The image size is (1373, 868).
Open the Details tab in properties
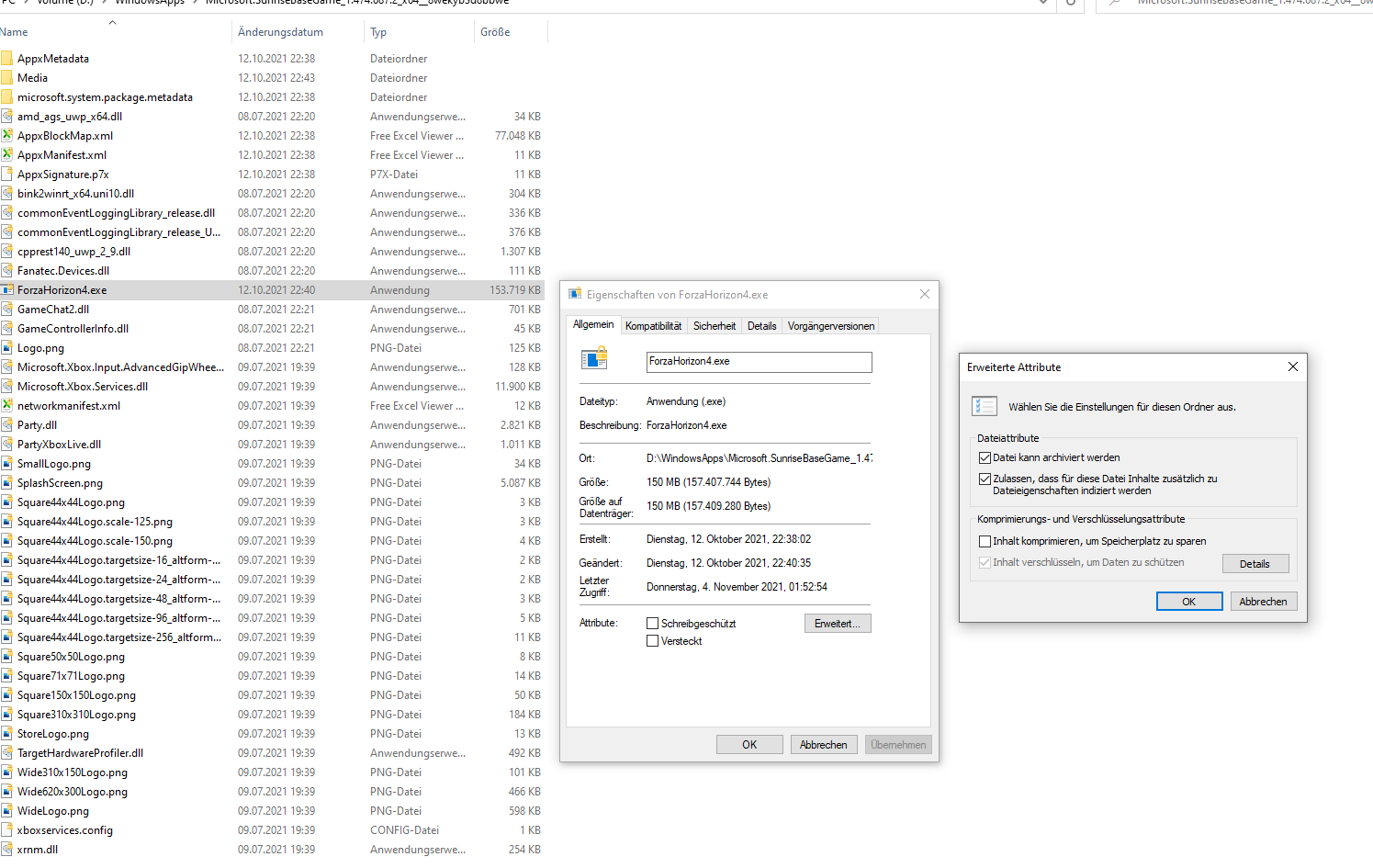pyautogui.click(x=761, y=326)
